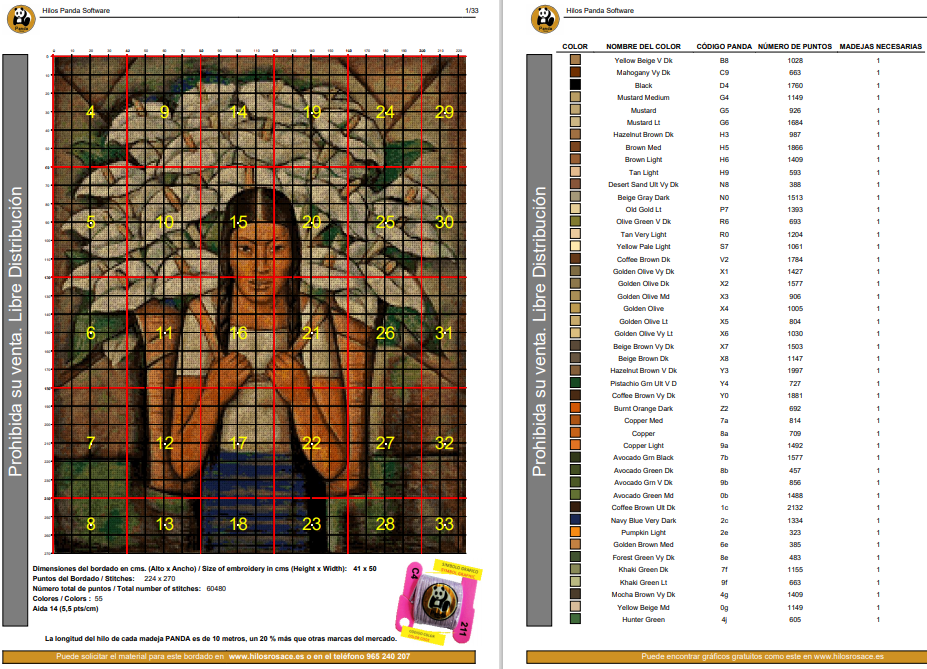
Task: Click the 'Beige Gray Dark' color name
Action: (x=643, y=197)
